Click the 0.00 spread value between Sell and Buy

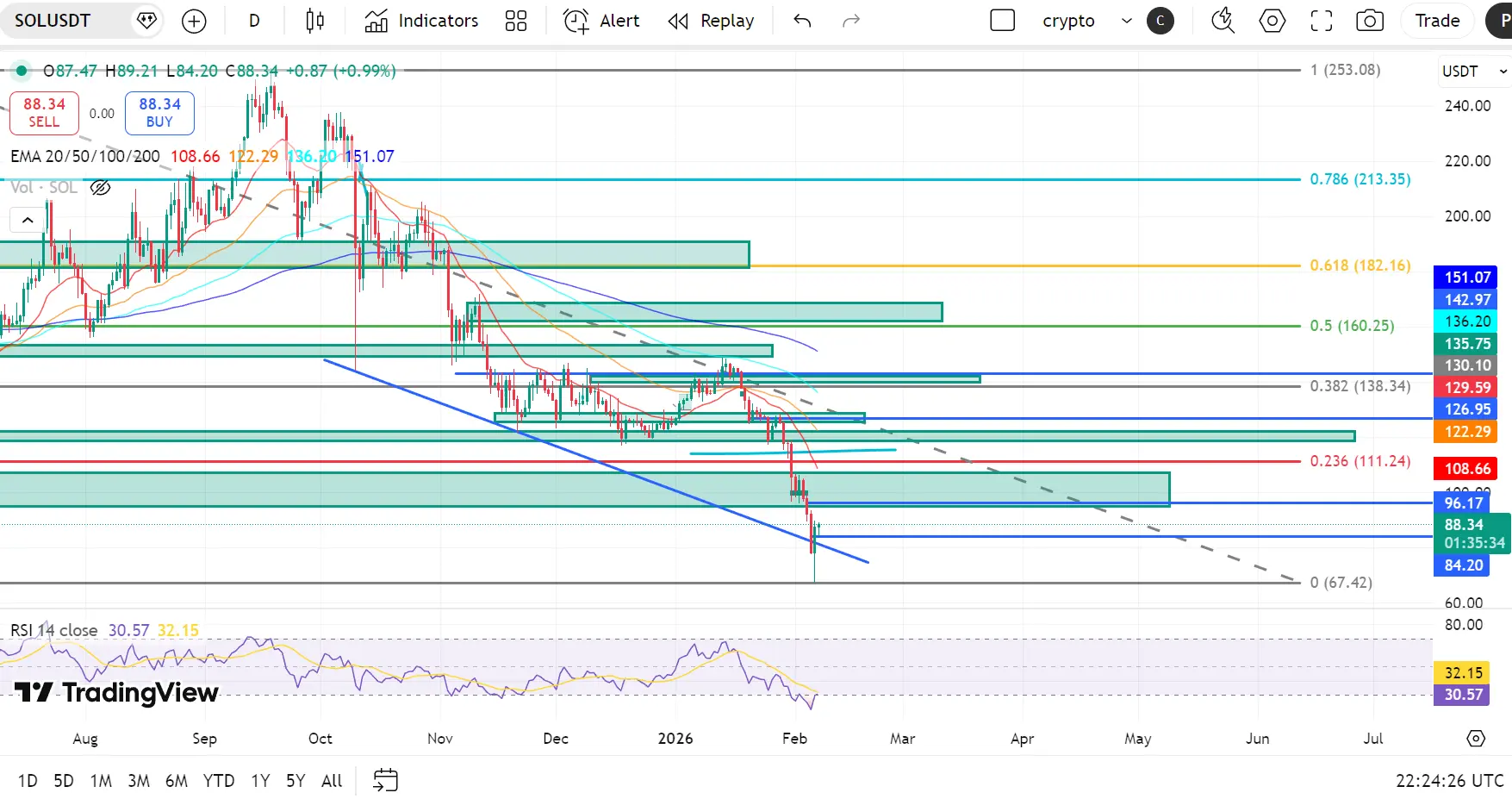point(102,114)
